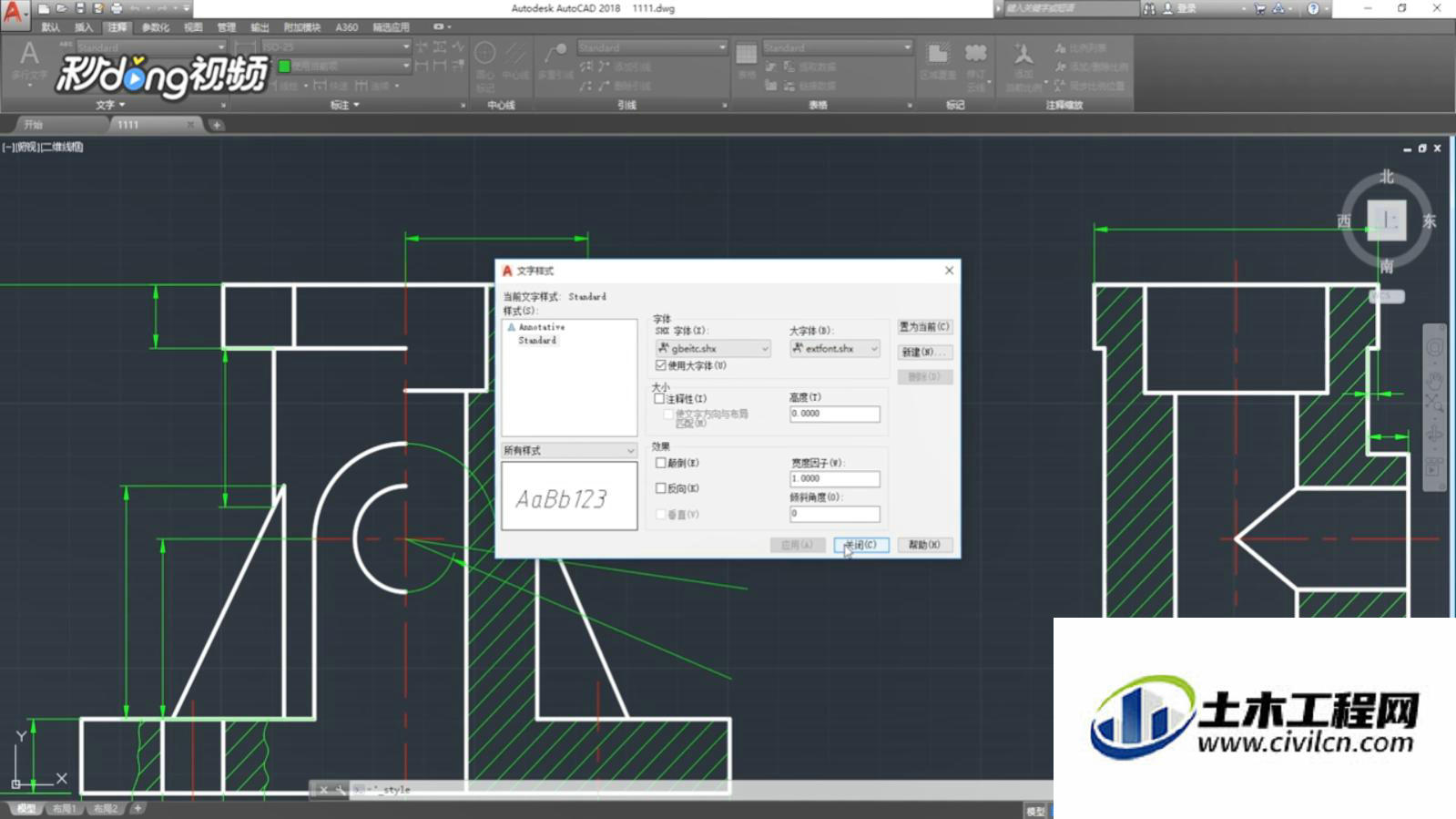Viewport: 1456px width, 819px height.
Task: Open the multileader style Standard dropdown
Action: 652,47
